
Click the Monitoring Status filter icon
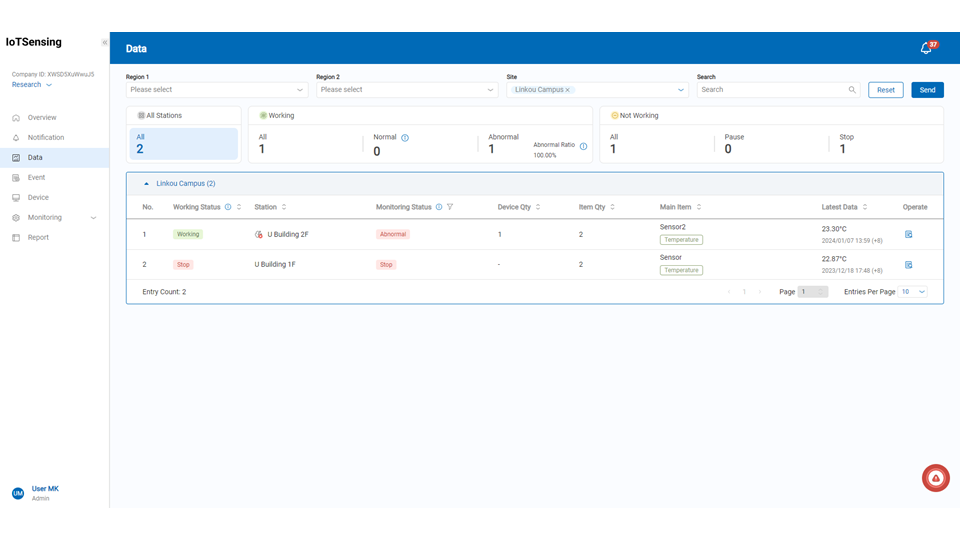(450, 207)
